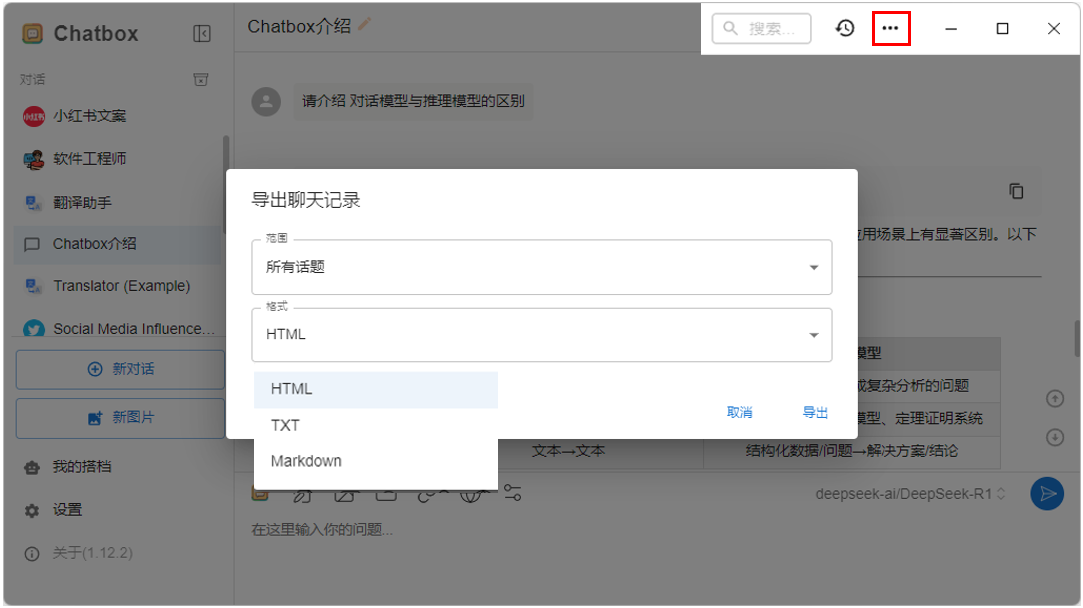The image size is (1083, 608).
Task: Open 我的搭档 page
Action: (82, 467)
